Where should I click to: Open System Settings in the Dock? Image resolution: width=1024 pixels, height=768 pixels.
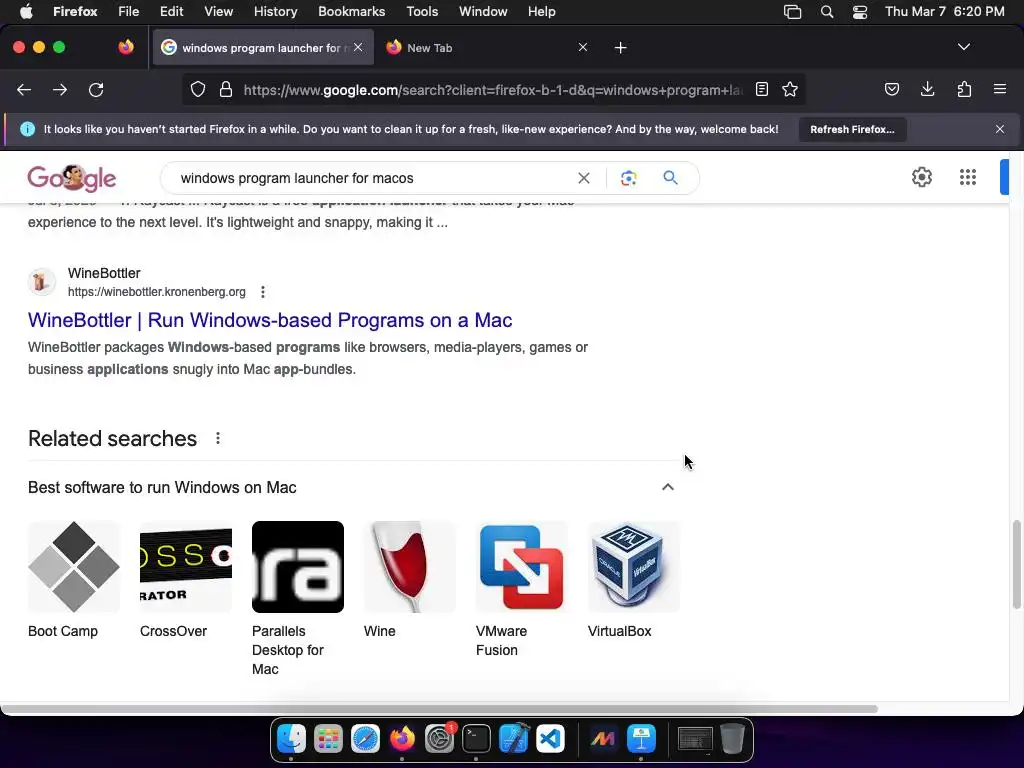(440, 739)
